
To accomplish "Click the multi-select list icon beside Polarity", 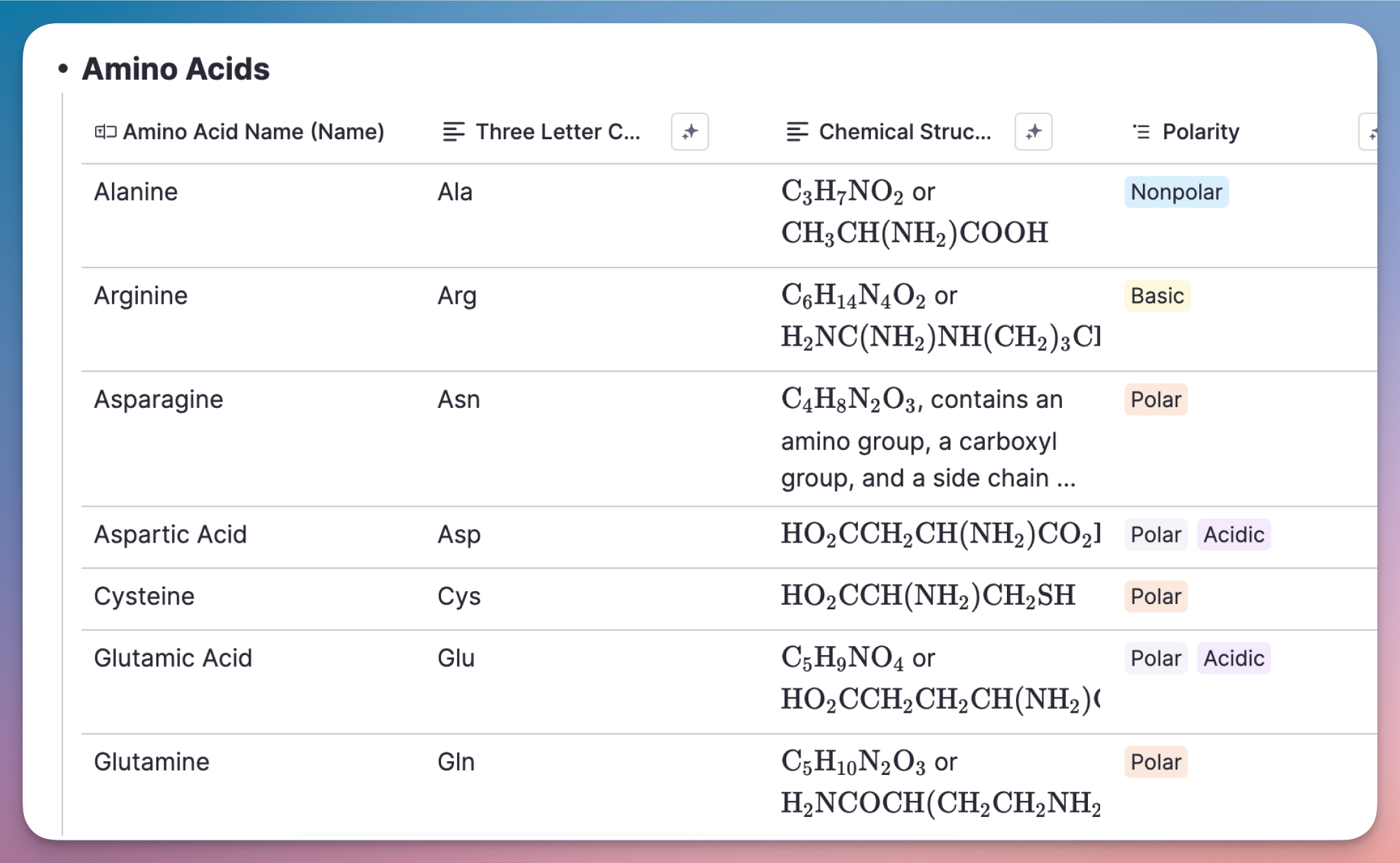I will tap(1141, 132).
